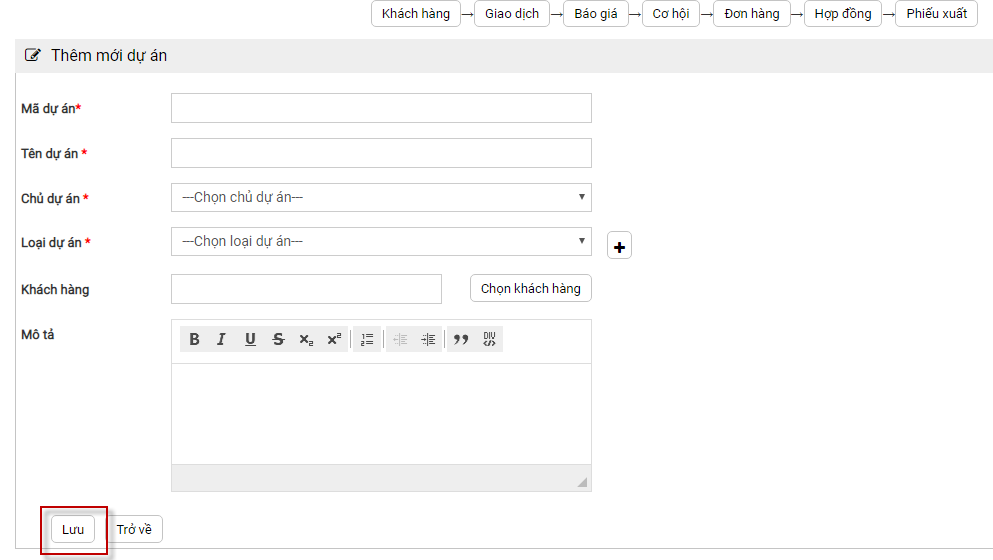Screen dimensions: 993x560
Task: Toggle Bold formatting in description editor
Action: 195,339
